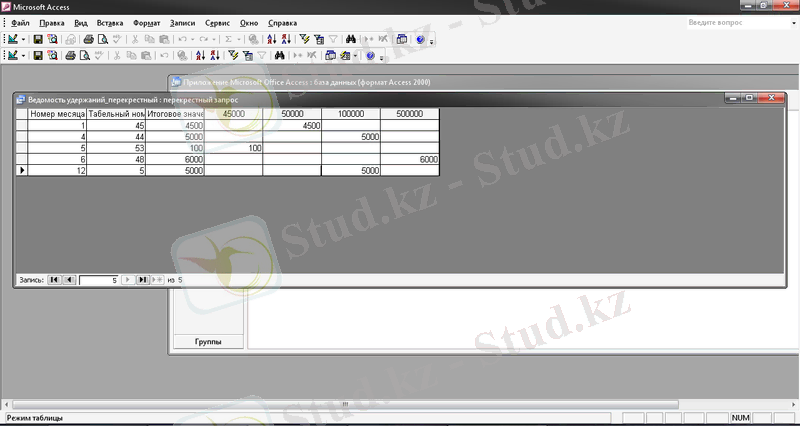This screenshot has width=800, height=426.
Task: Click Database Window icon in the top toolbar
Action: (402, 39)
